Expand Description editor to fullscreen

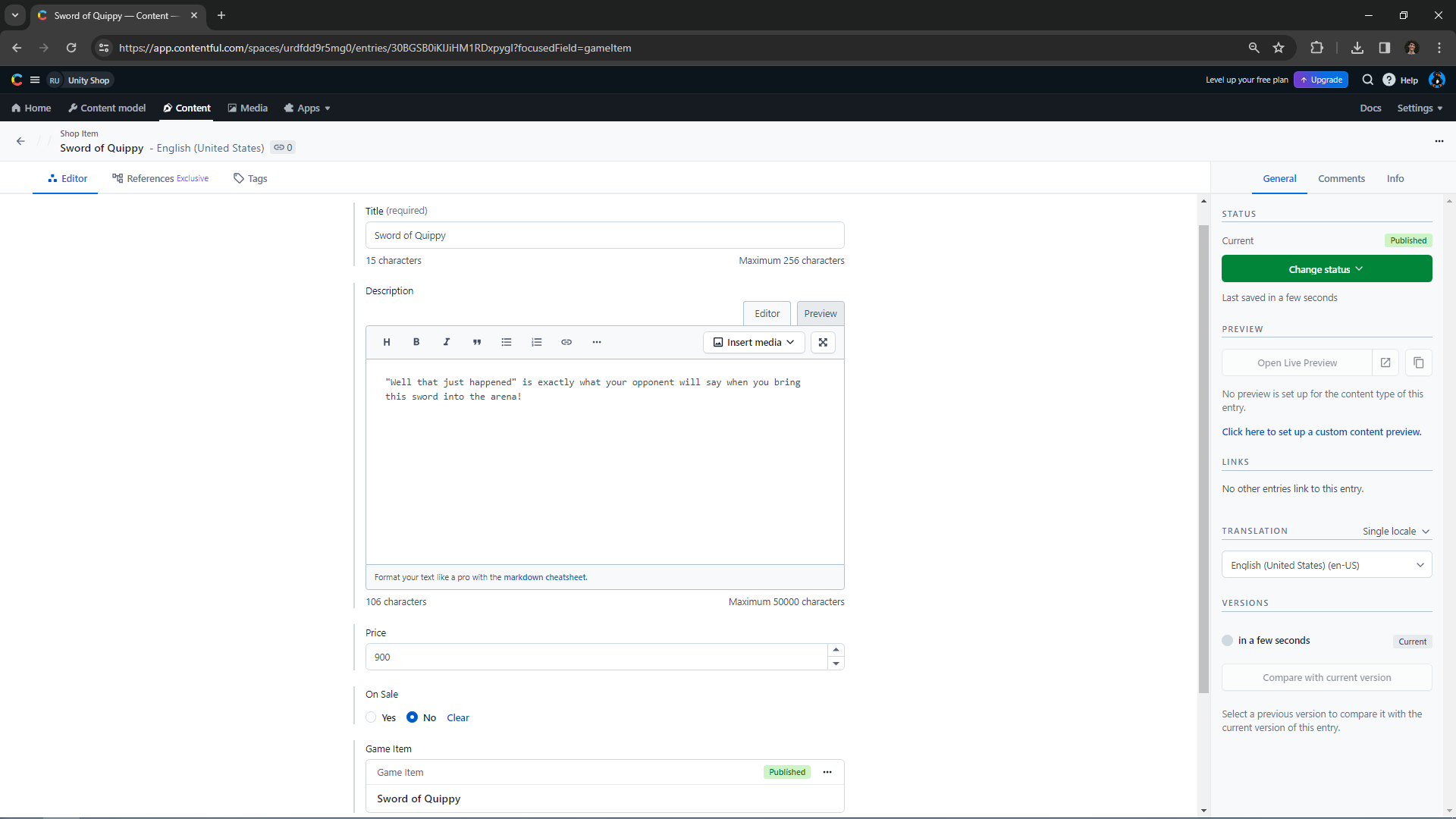tap(823, 343)
